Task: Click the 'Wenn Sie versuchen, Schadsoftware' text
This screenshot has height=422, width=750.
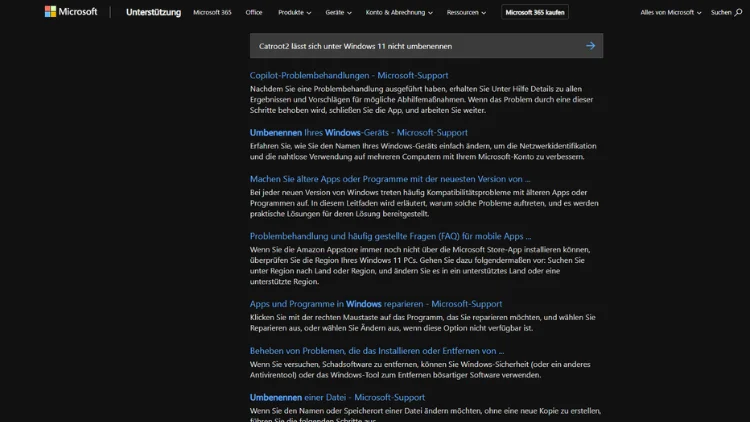Action: tap(420, 369)
